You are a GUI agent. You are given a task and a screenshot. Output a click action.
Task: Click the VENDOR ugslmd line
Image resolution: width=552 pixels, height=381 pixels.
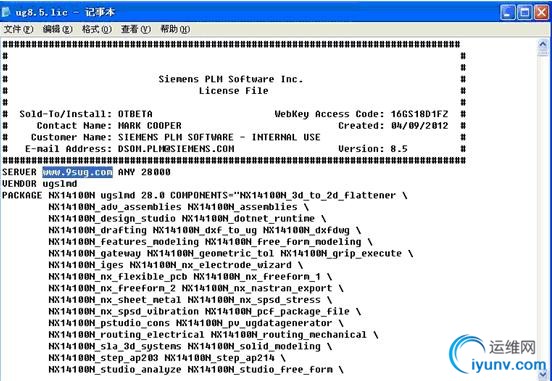39,184
